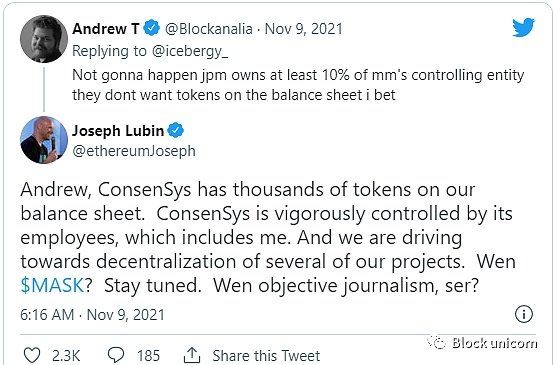Open the @icebergy_ mention link

(190, 52)
